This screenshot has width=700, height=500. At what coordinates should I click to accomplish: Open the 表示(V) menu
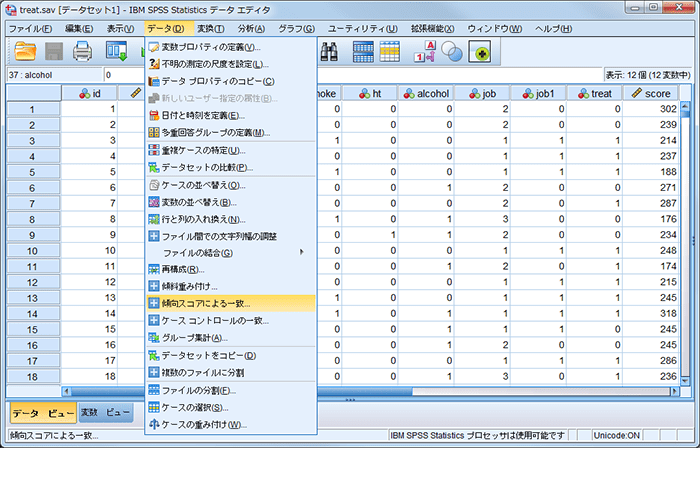click(x=120, y=29)
